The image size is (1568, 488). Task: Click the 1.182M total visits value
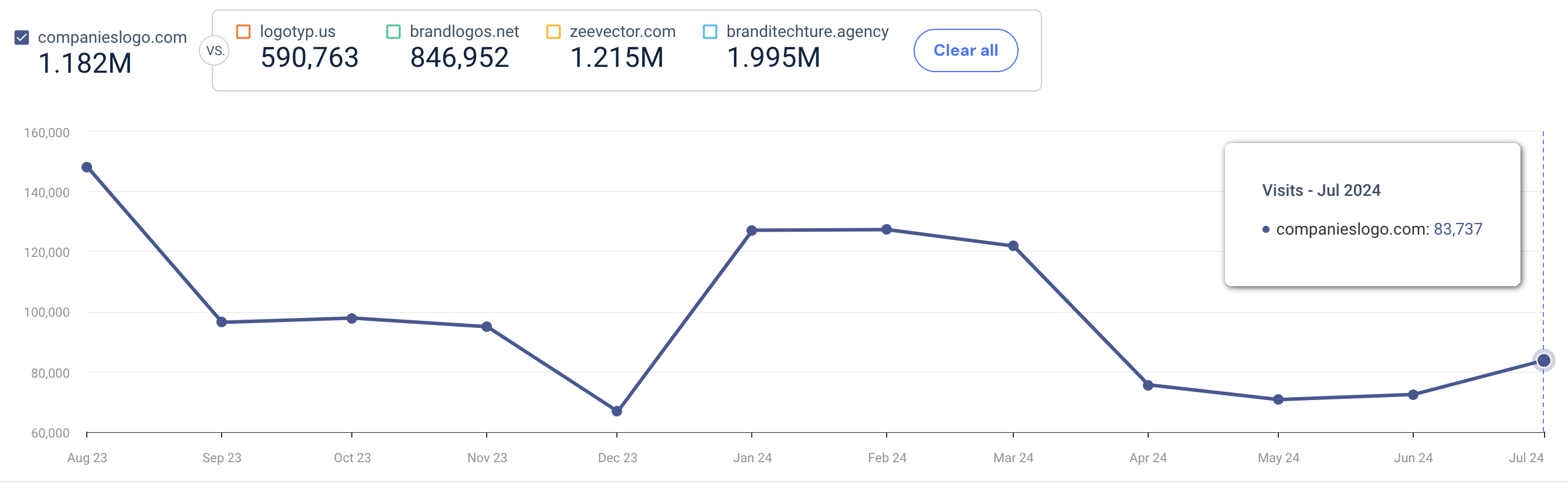point(85,64)
